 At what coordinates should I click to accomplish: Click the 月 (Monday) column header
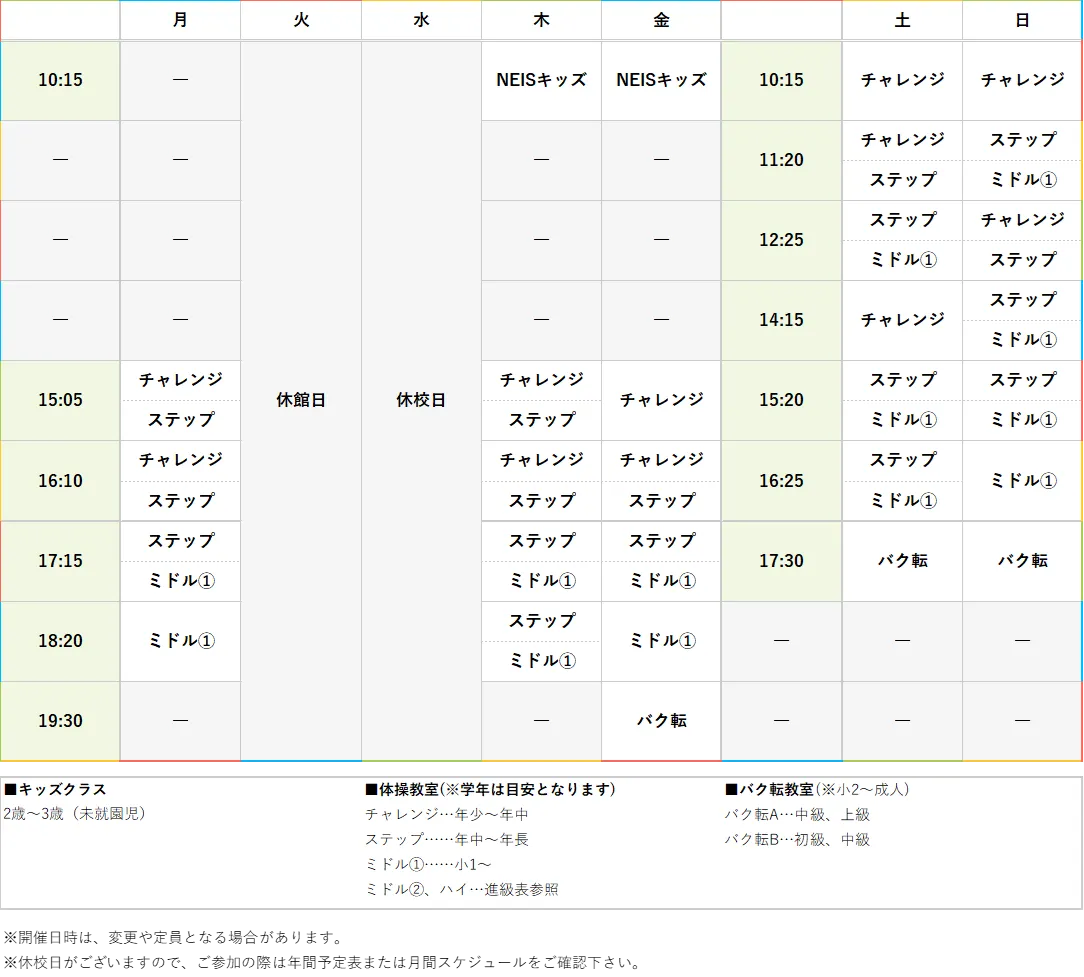tap(180, 20)
